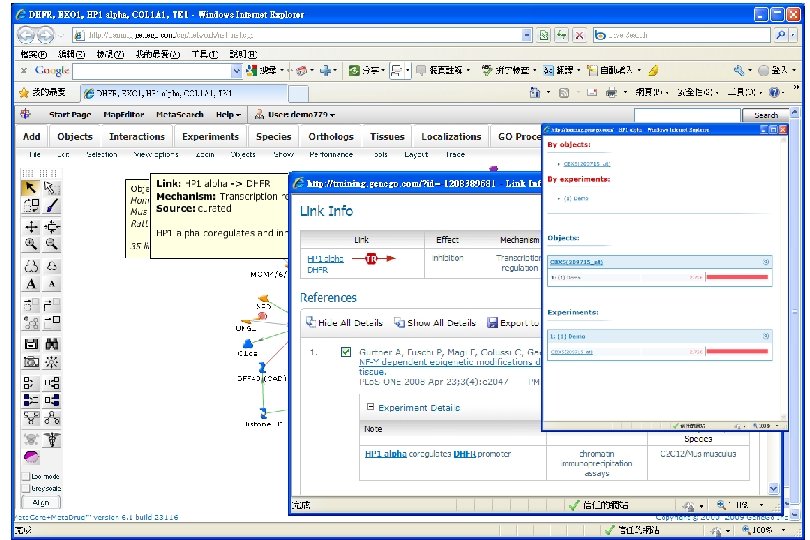Click Show All Details in References
The image size is (810, 540).
(x=435, y=322)
